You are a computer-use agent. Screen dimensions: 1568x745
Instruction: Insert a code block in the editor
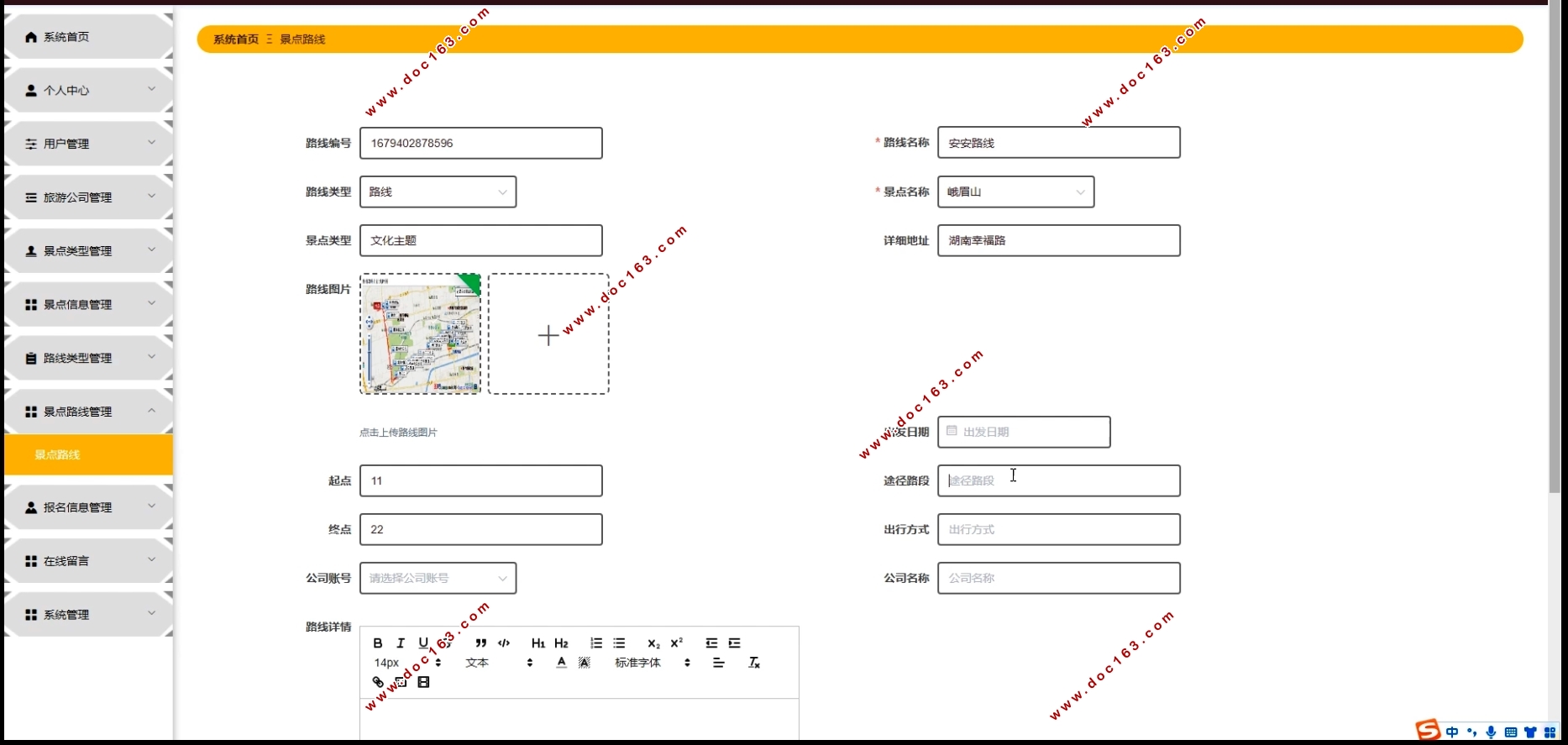[504, 643]
